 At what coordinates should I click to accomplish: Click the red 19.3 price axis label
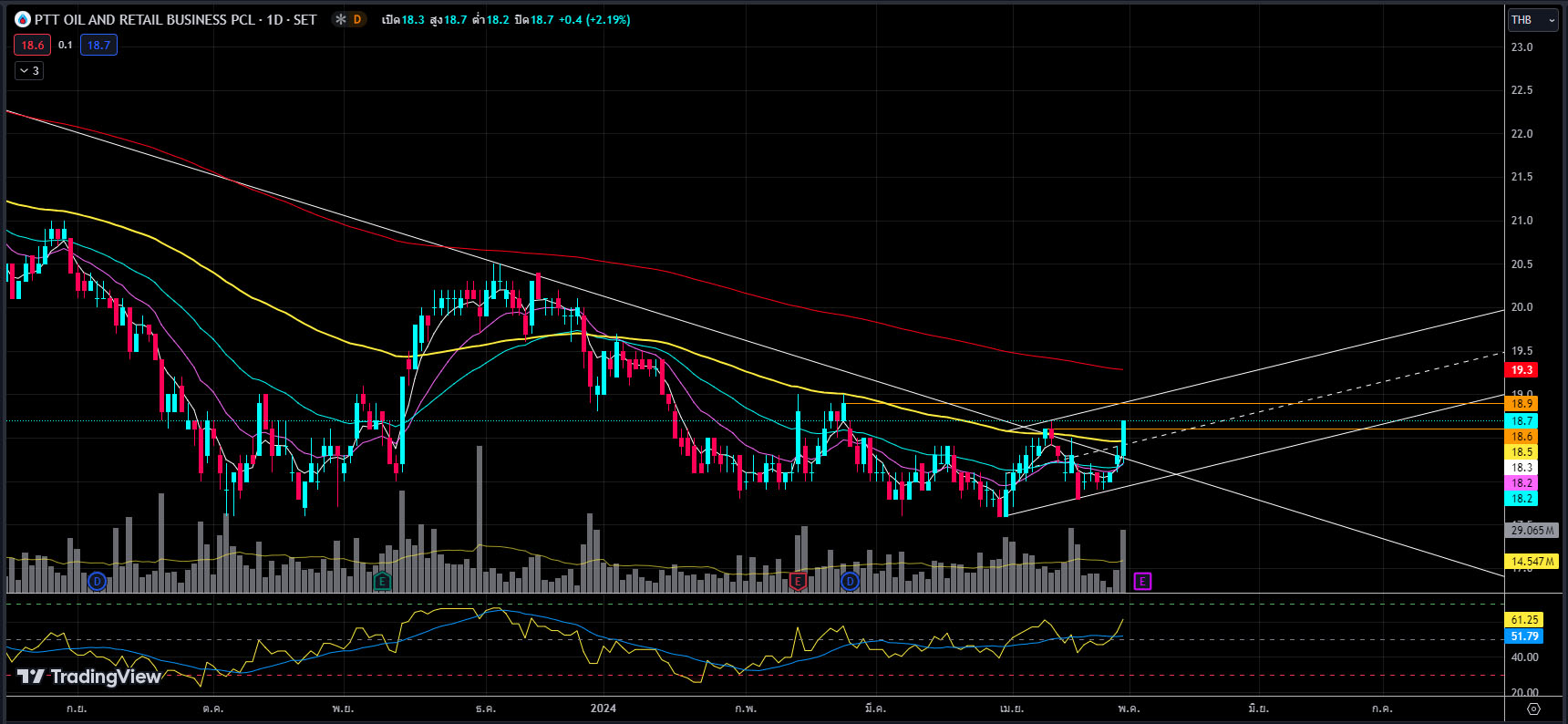(x=1522, y=370)
